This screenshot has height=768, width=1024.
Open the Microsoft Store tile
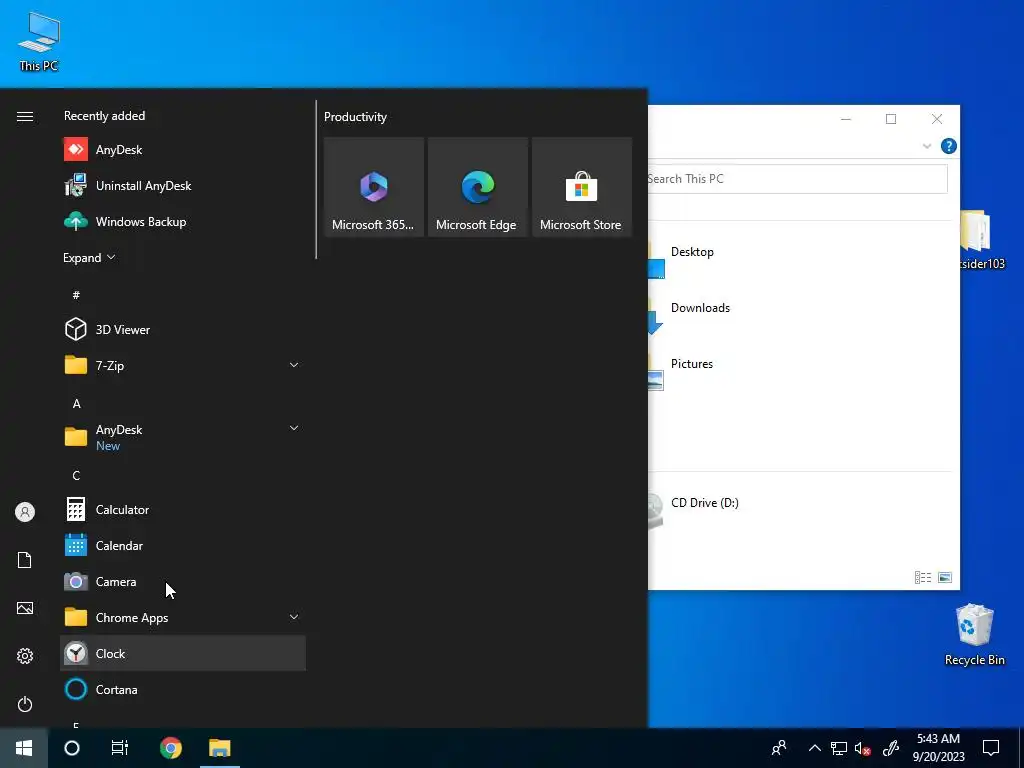(x=581, y=187)
